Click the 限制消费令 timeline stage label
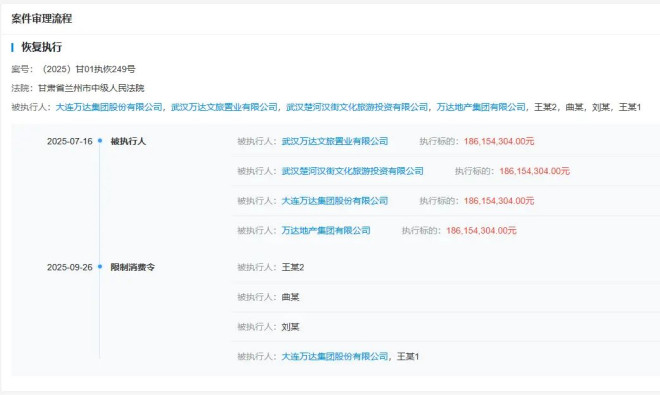 (x=133, y=267)
